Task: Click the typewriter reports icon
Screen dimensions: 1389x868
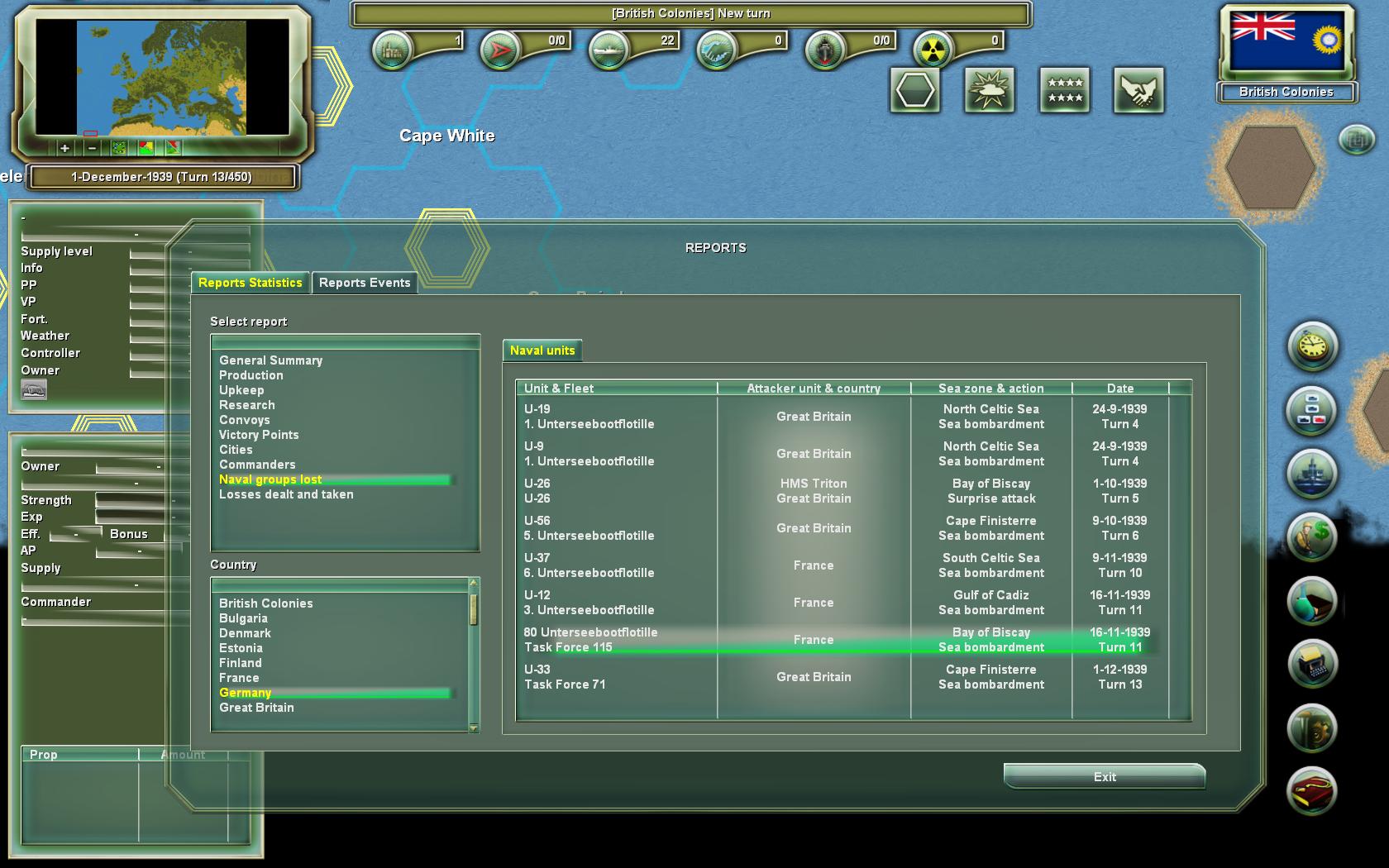Action: pyautogui.click(x=1312, y=664)
